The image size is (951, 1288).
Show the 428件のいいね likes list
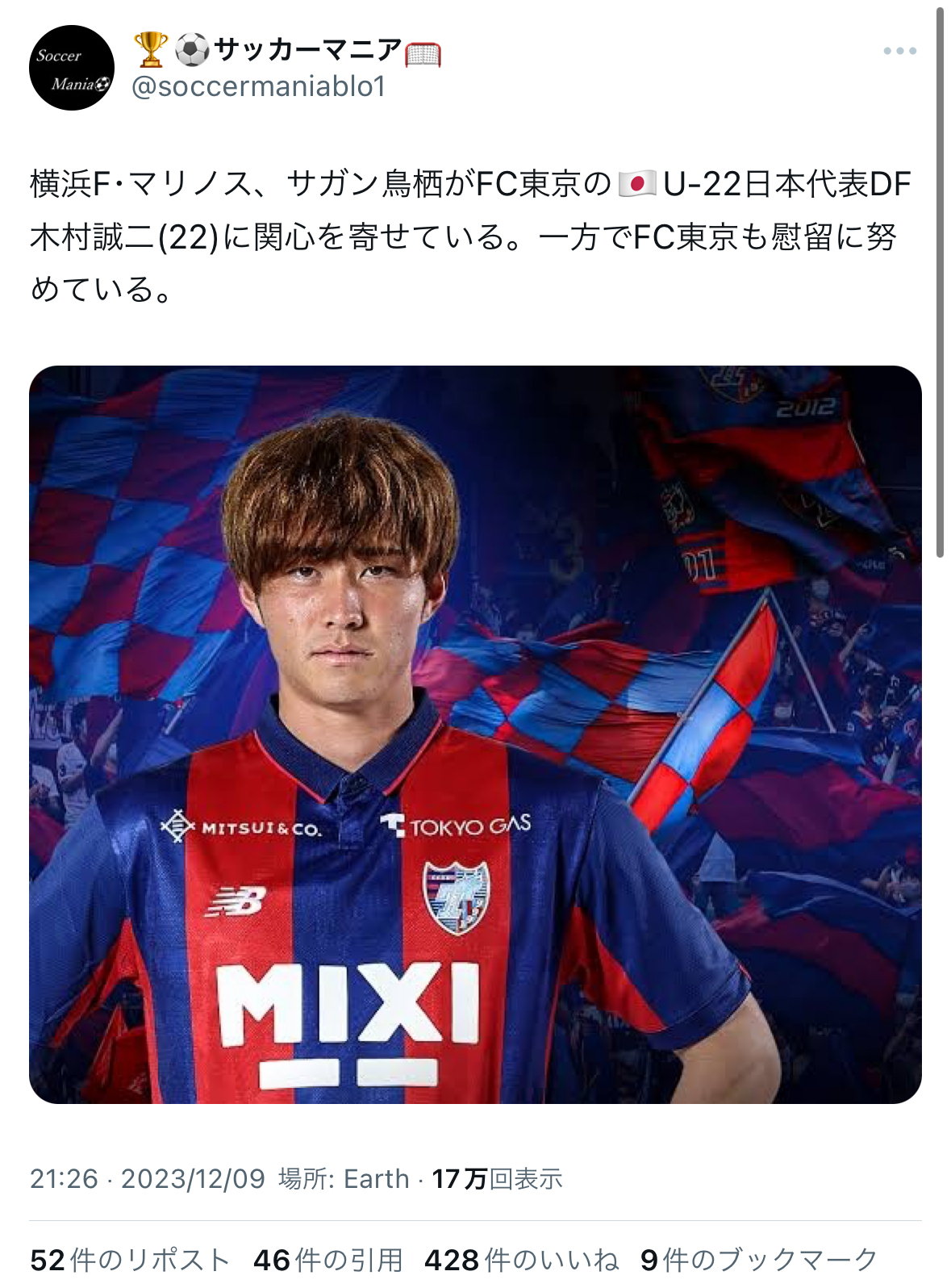pos(521,1260)
